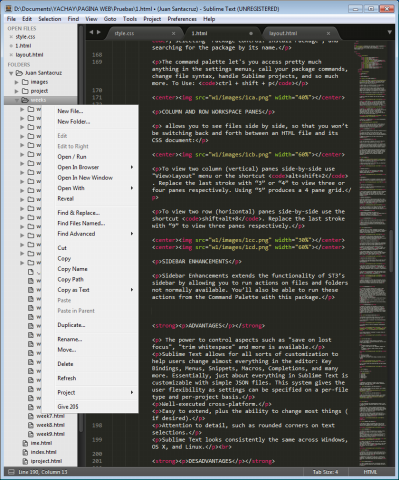Screen dimensions: 399x480
Task: Expand Open With submenu
Action: click(x=132, y=188)
